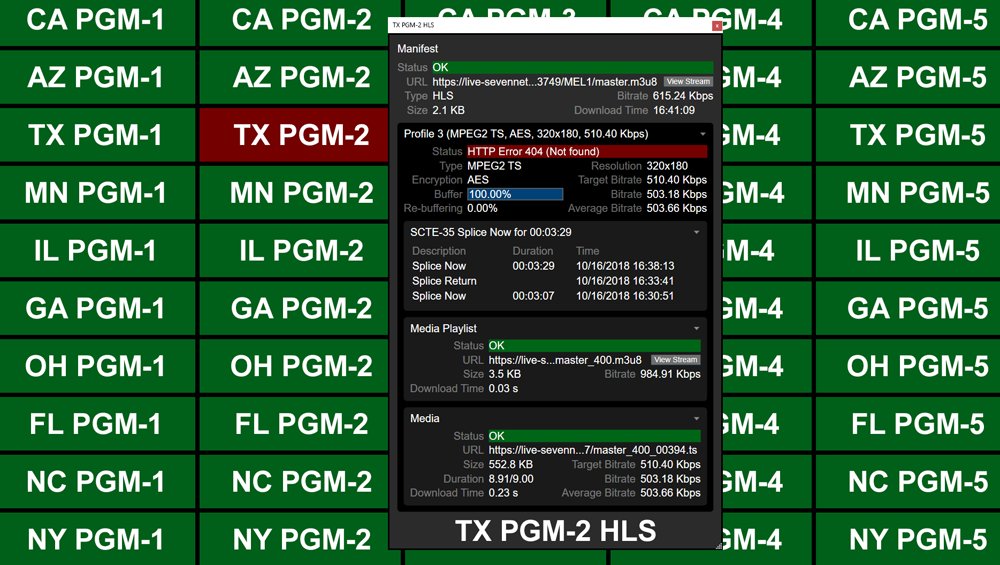Open the AZ PGM-2 tile

coord(295,77)
